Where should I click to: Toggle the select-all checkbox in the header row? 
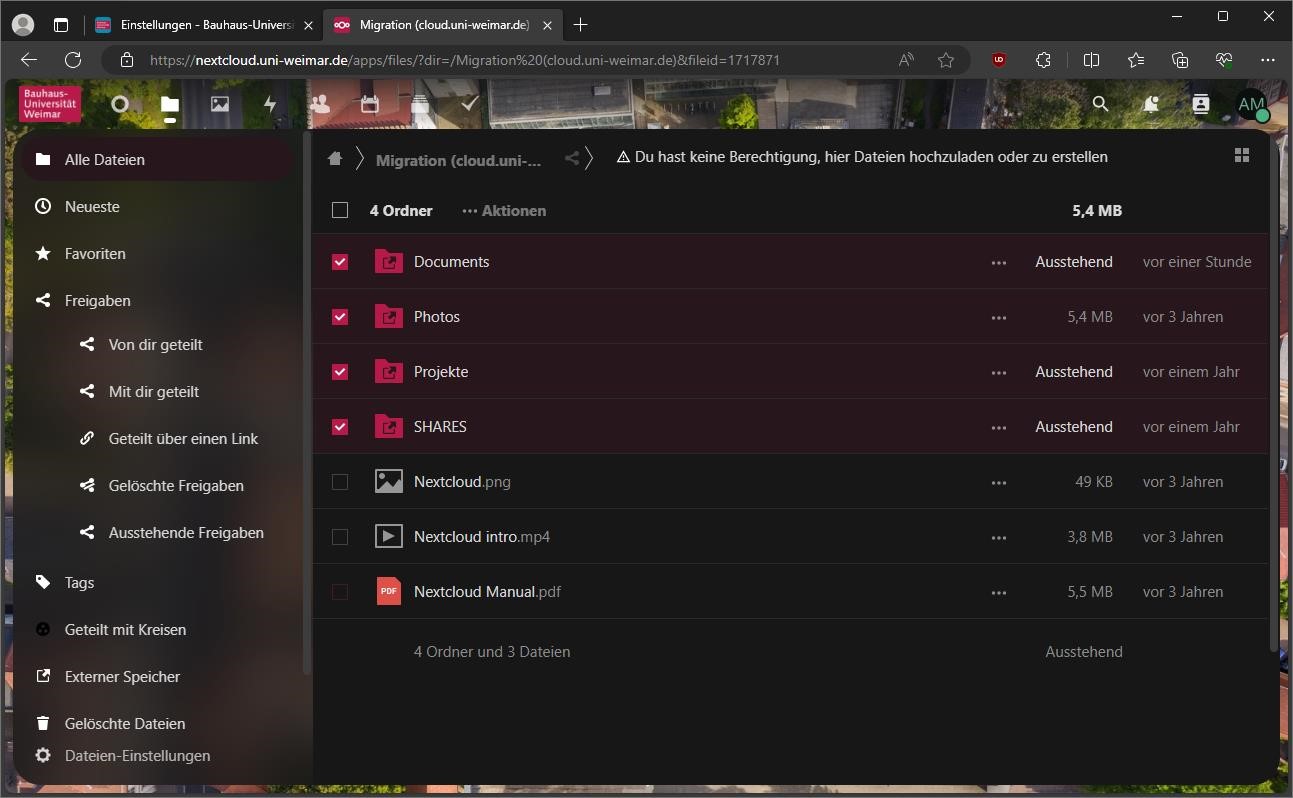340,210
